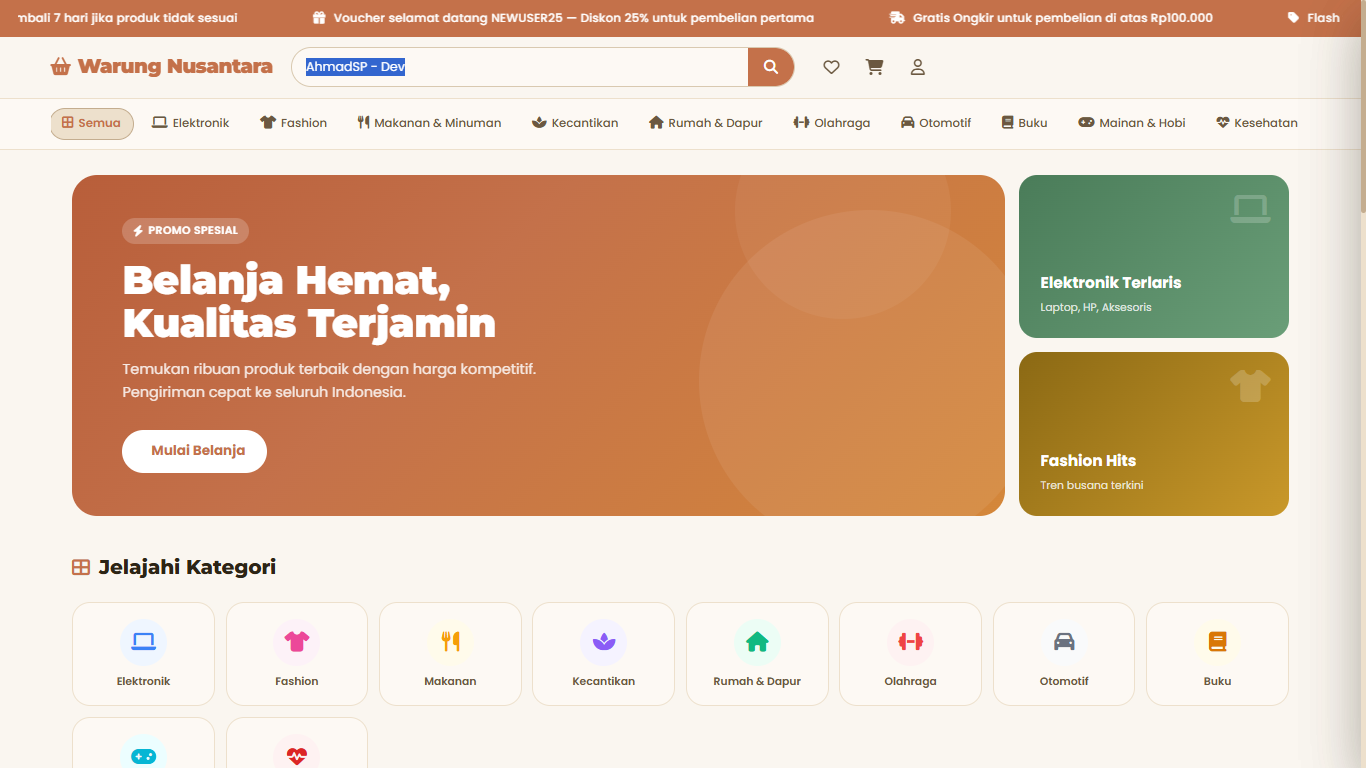Click the PROMO SPESIAL badge

point(185,231)
